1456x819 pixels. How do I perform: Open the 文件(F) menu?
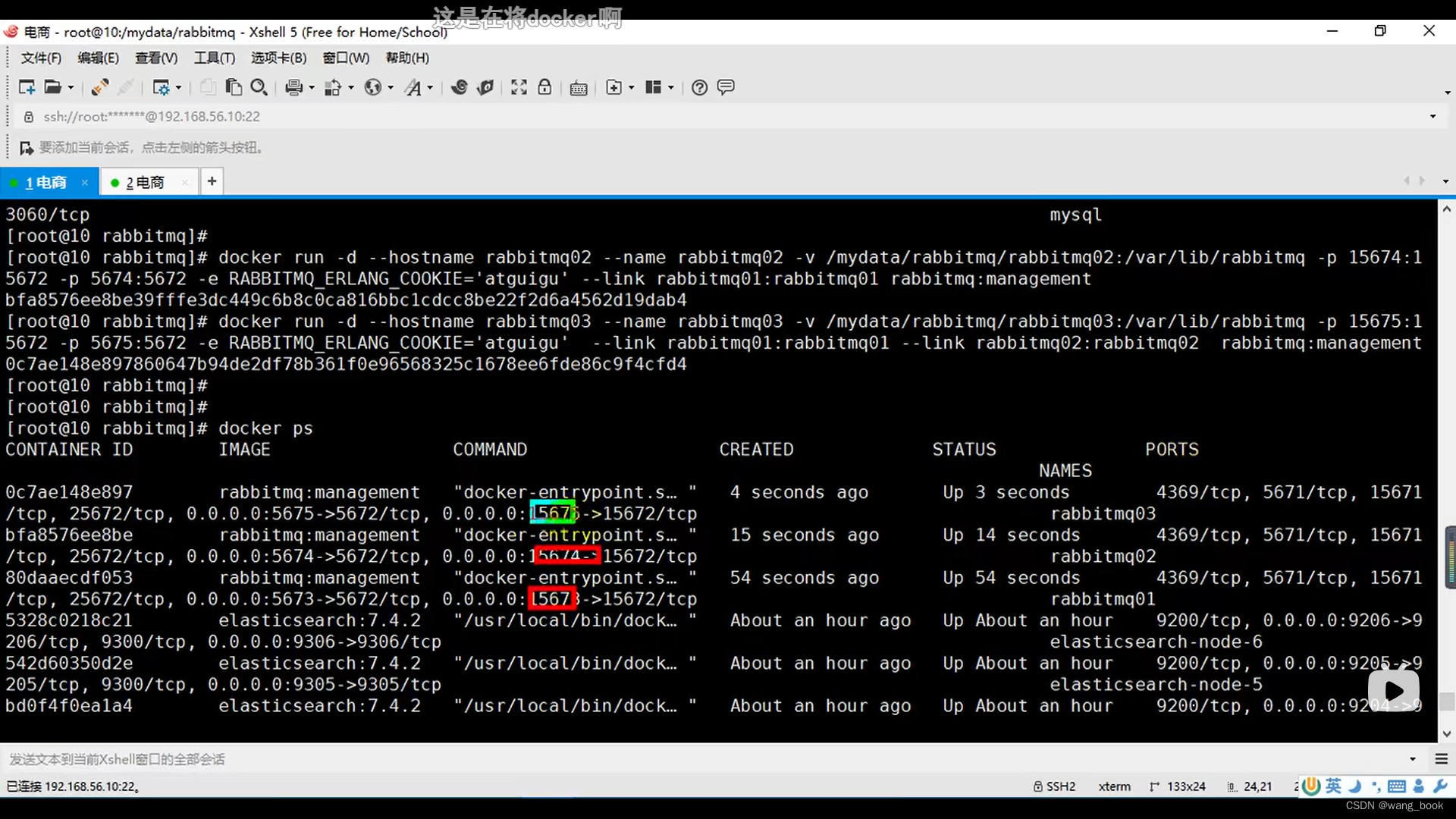(41, 58)
